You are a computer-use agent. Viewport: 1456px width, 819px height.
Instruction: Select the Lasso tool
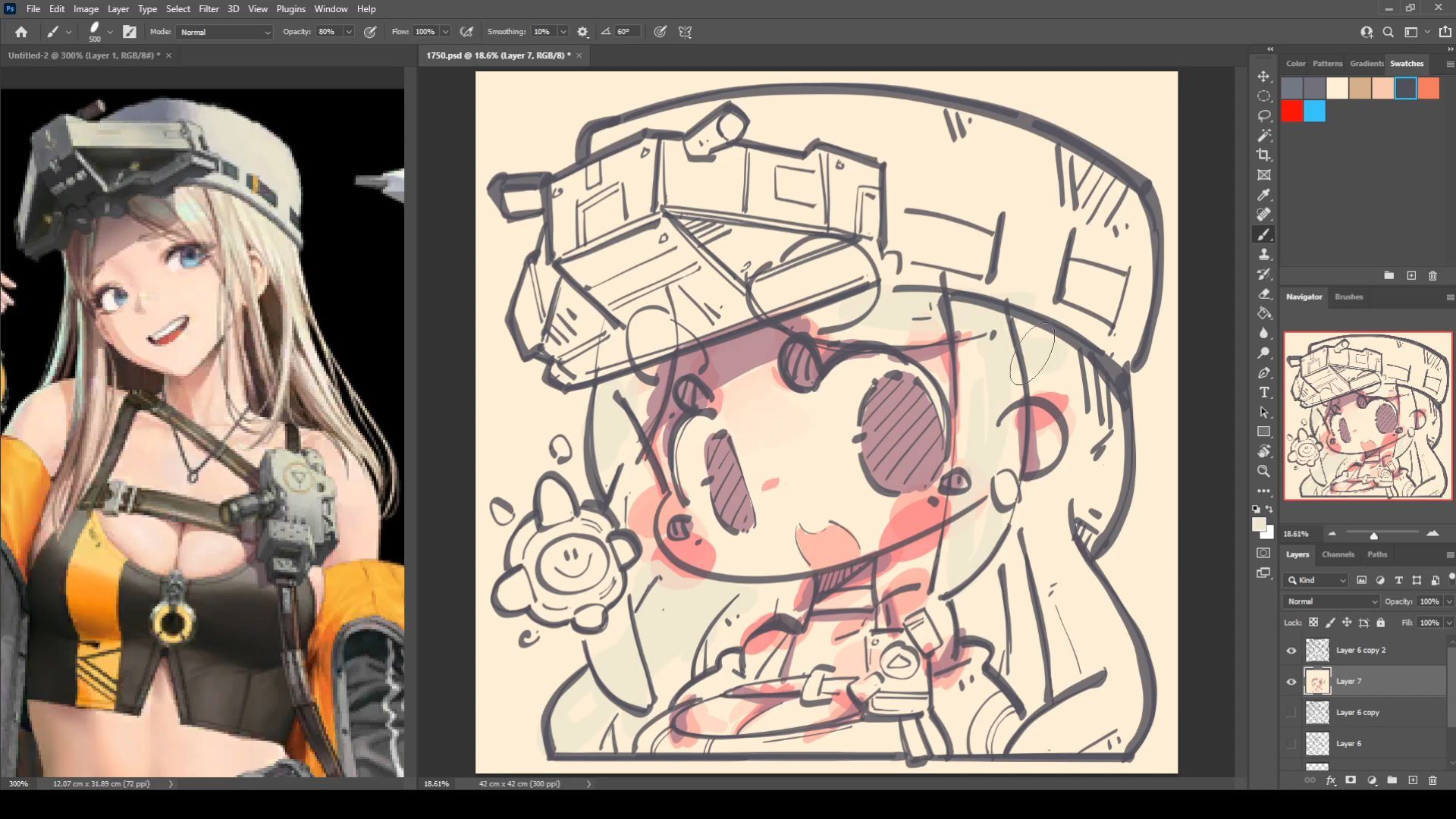tap(1263, 116)
